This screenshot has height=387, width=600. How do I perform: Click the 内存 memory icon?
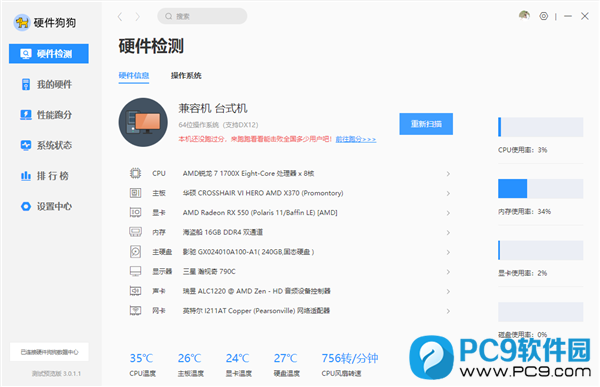135,232
